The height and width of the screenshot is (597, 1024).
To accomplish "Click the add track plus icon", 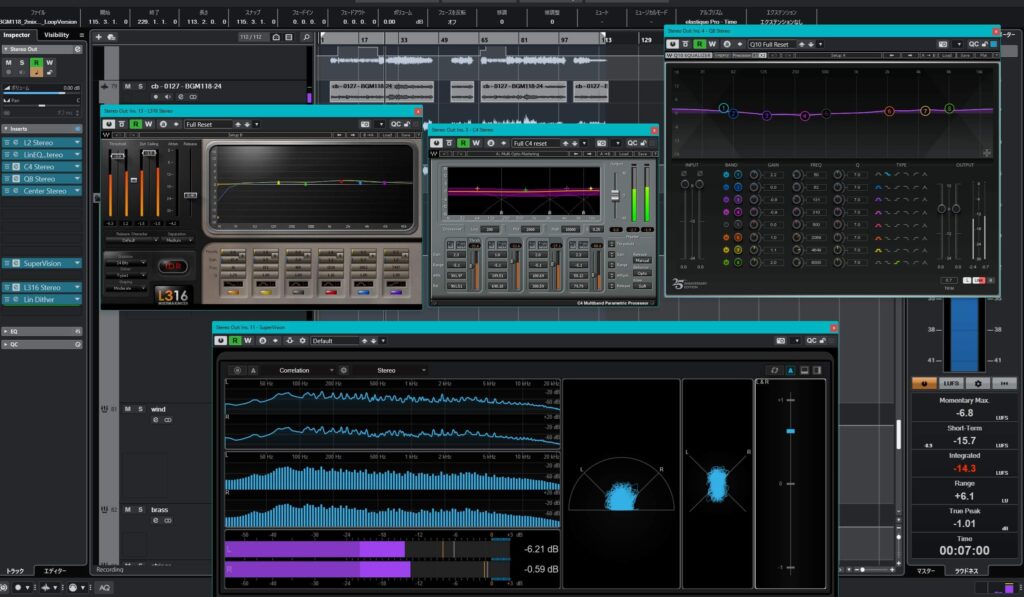I will point(98,37).
